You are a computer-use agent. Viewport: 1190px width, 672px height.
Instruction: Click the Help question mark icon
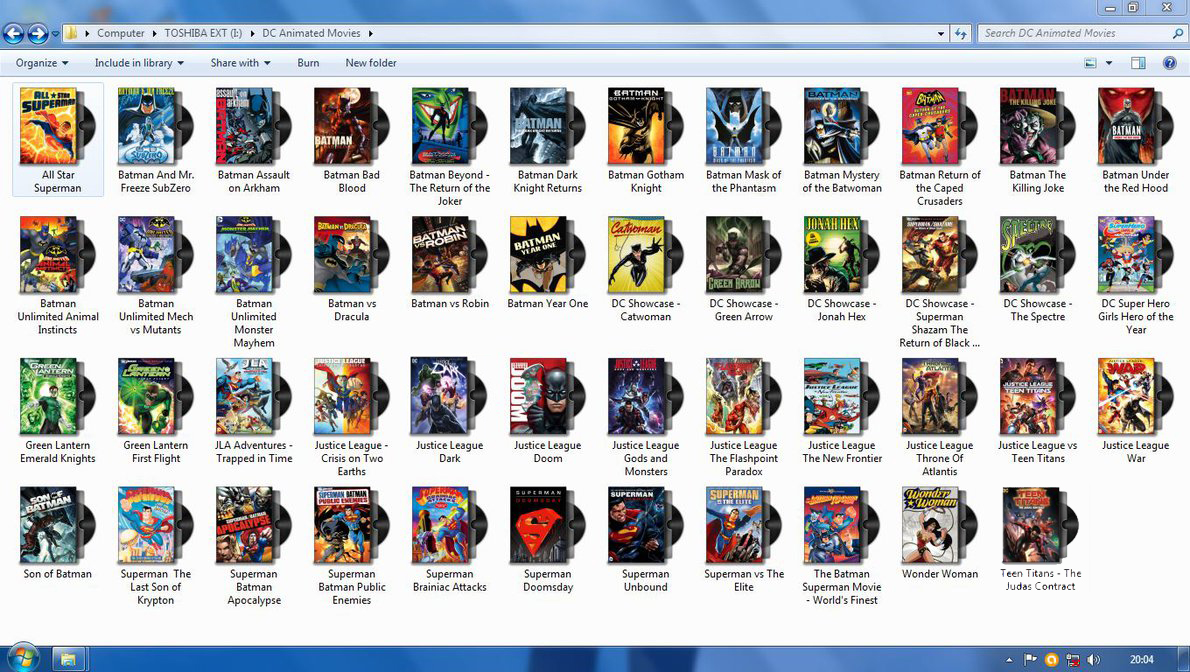pos(1170,63)
